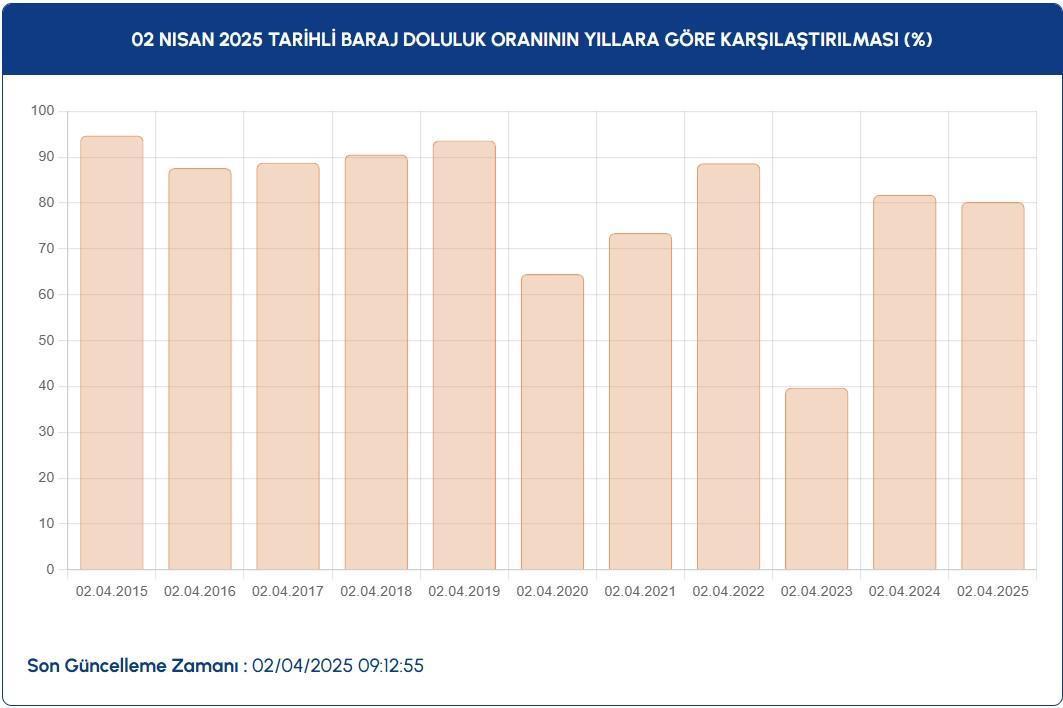The image size is (1063, 708).
Task: Select the 02.04.2022 bar
Action: pyautogui.click(x=729, y=366)
